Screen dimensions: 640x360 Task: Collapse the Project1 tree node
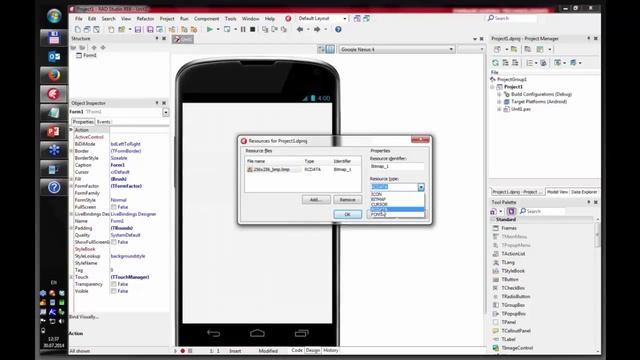coord(492,87)
